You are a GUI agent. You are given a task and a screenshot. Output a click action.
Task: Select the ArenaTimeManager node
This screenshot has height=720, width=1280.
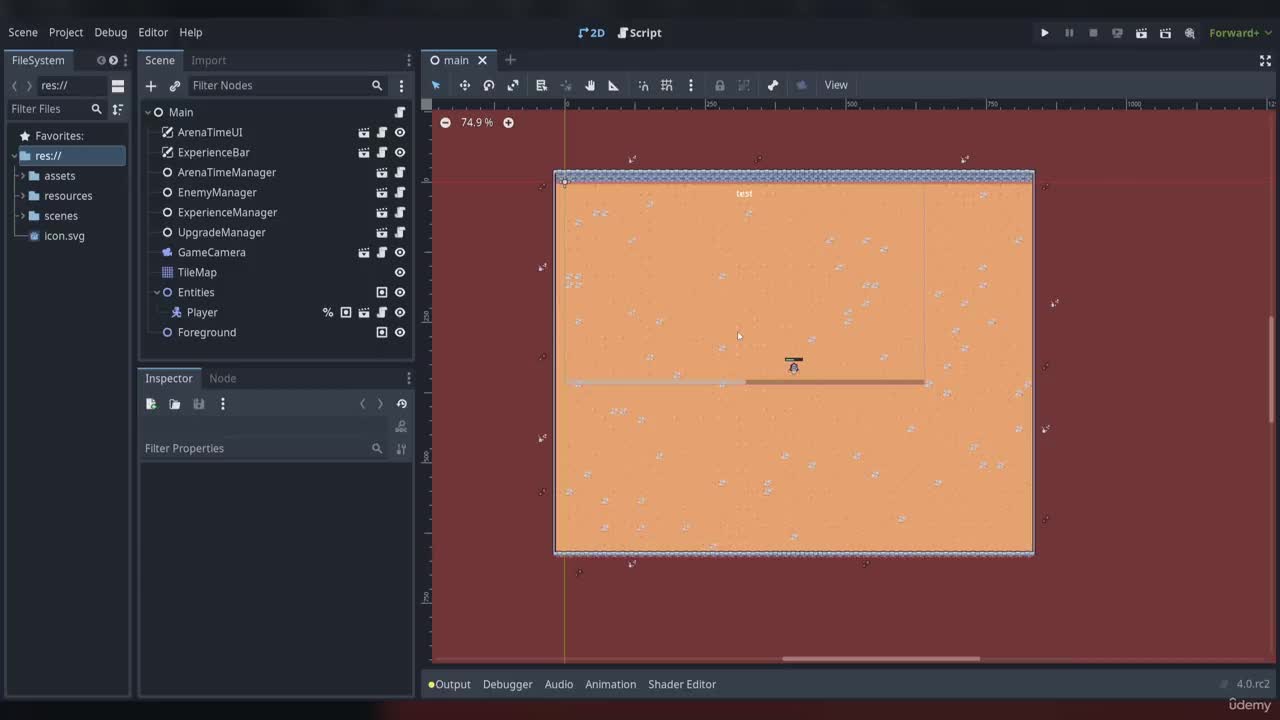[226, 172]
